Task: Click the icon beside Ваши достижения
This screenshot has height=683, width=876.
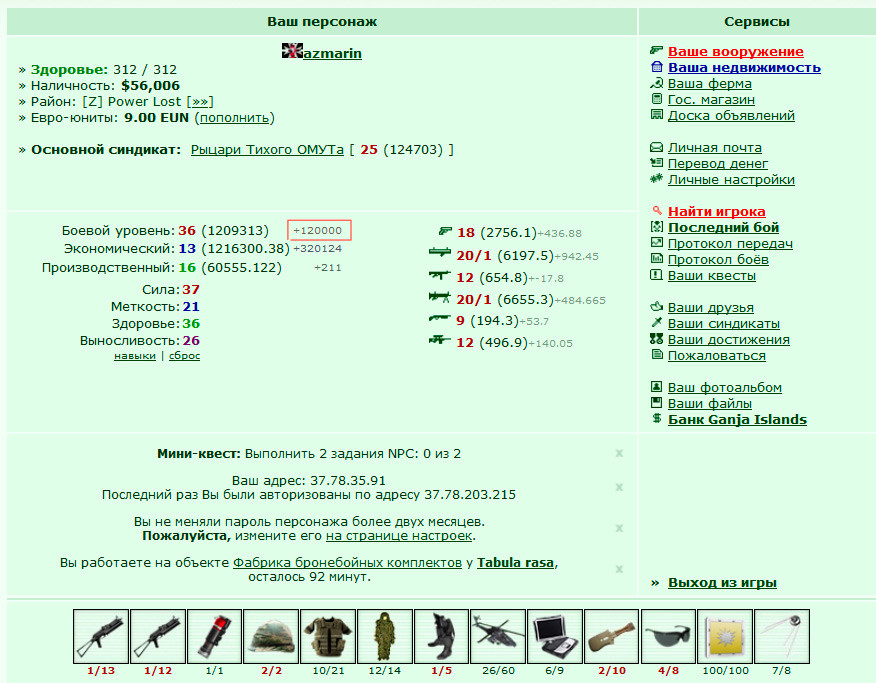Action: [x=656, y=339]
